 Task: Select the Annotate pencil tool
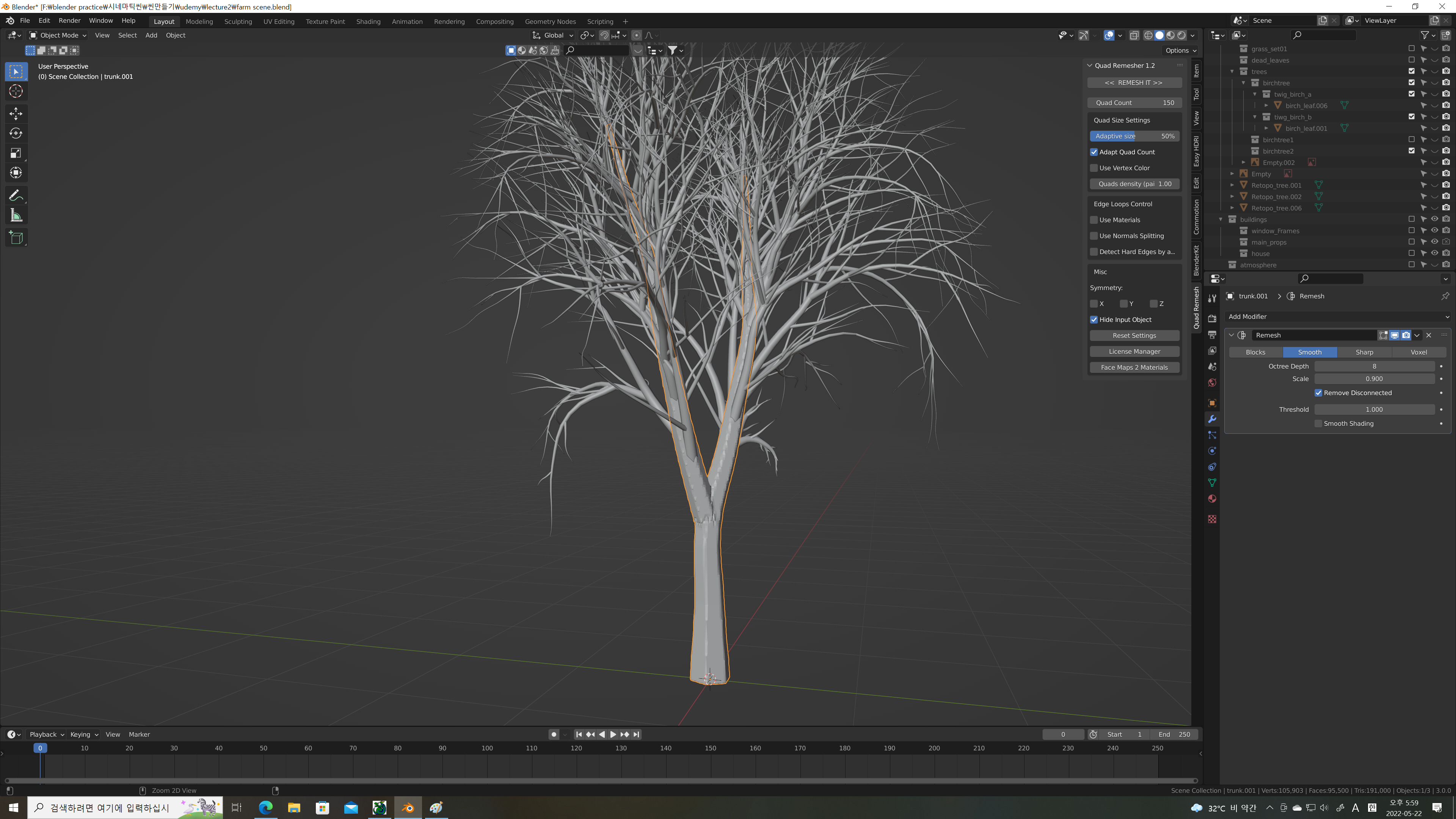(16, 196)
